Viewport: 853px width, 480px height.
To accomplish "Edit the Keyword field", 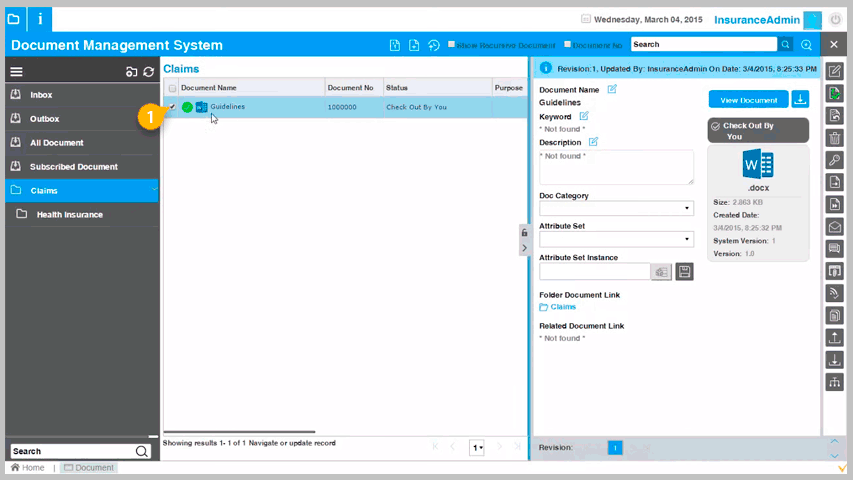I will click(584, 115).
